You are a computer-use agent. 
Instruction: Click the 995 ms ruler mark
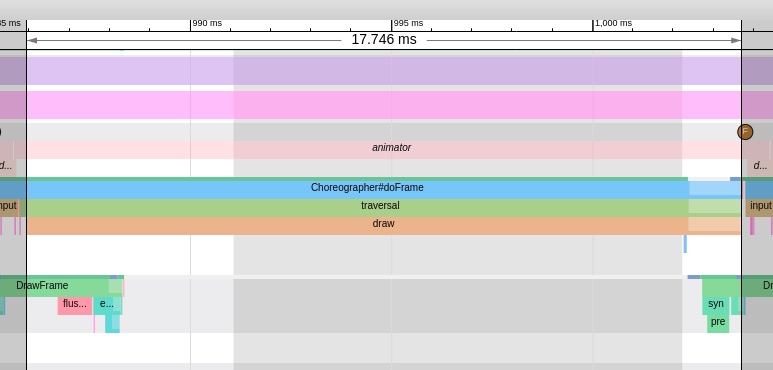tap(408, 23)
